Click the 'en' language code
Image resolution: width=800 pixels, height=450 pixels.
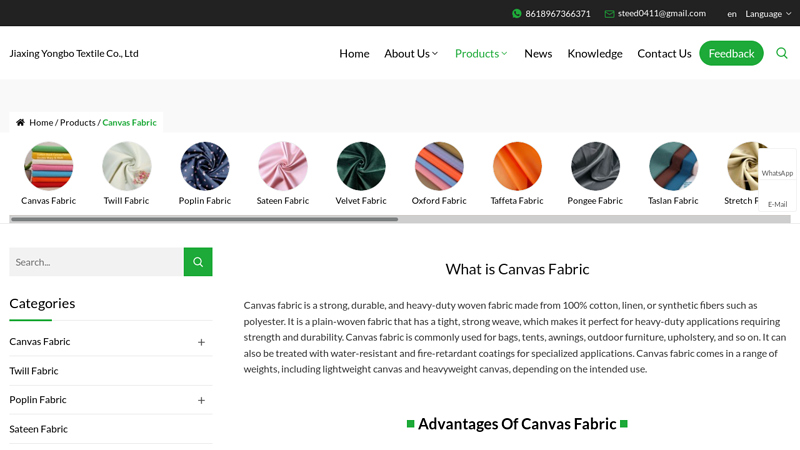click(732, 14)
